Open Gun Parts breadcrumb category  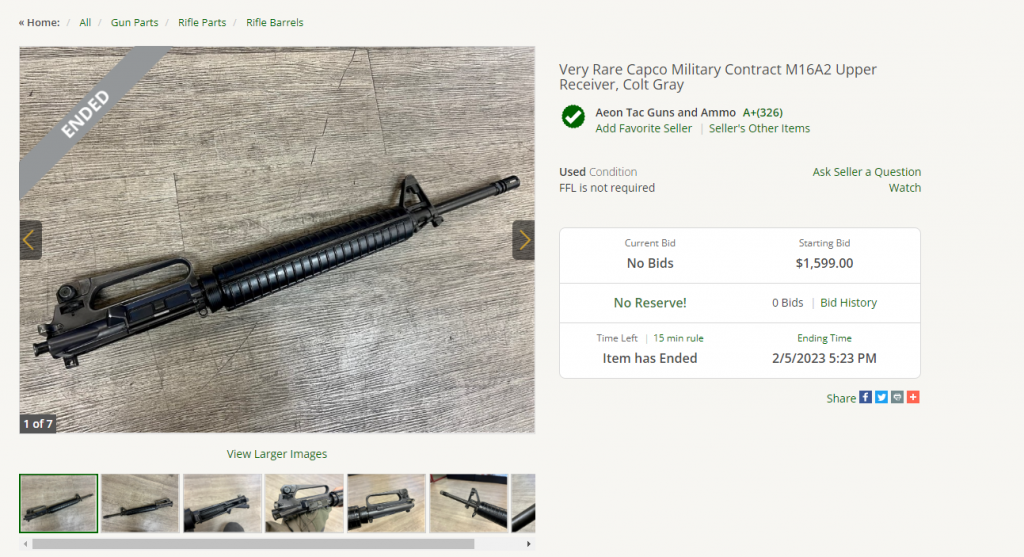point(134,22)
